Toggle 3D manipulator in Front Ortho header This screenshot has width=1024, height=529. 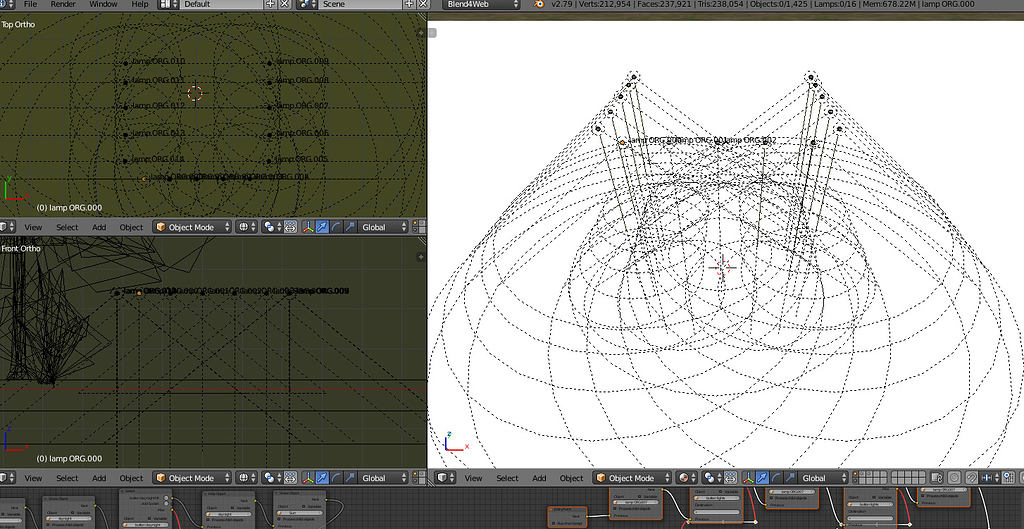308,478
